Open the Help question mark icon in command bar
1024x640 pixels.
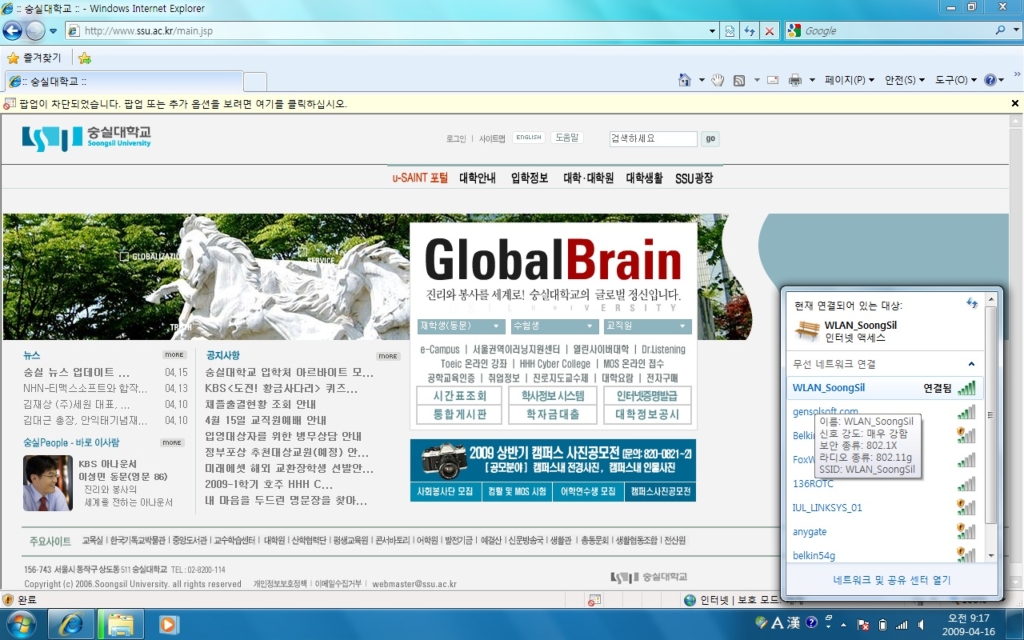point(990,80)
